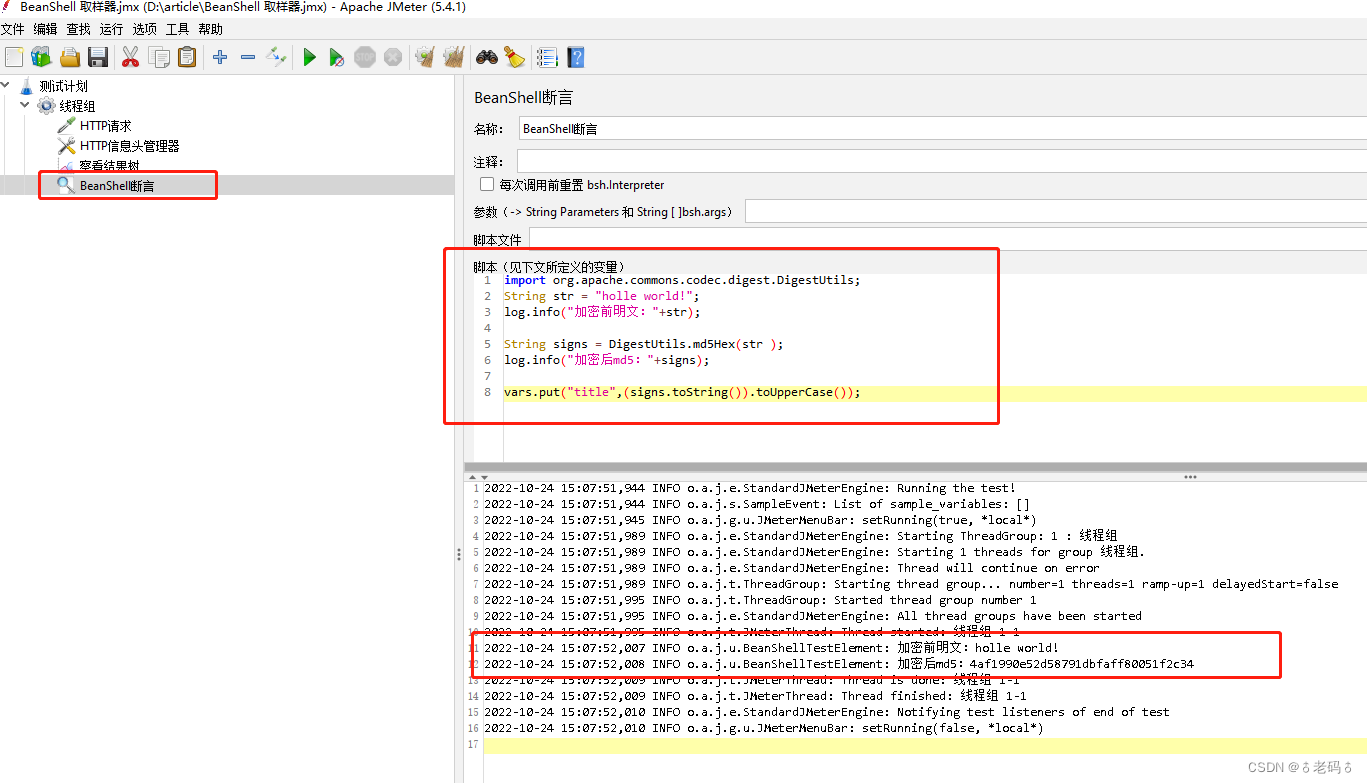
Task: Paste element using the clipboard icon
Action: point(187,57)
